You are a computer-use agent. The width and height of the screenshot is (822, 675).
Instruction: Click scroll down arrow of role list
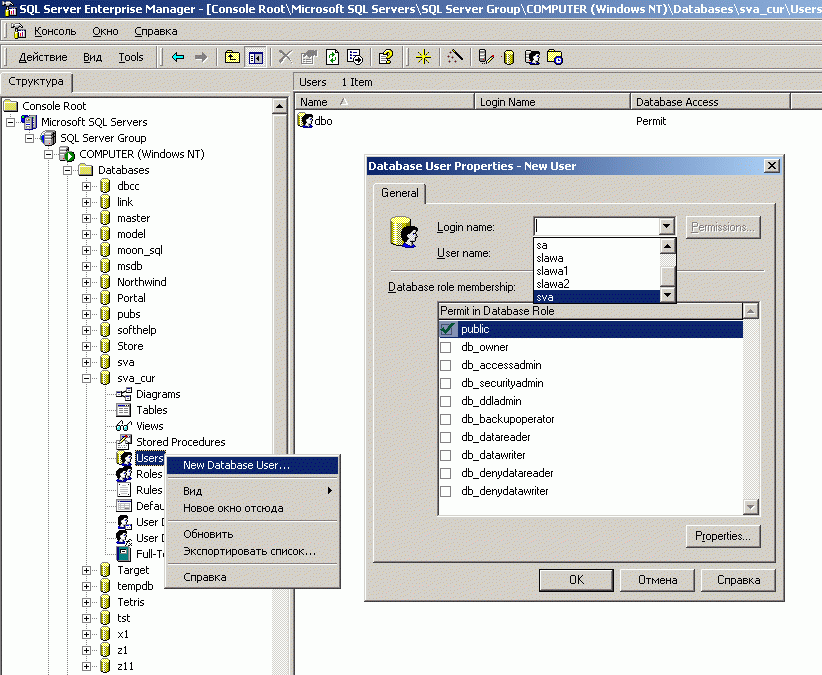tap(751, 507)
